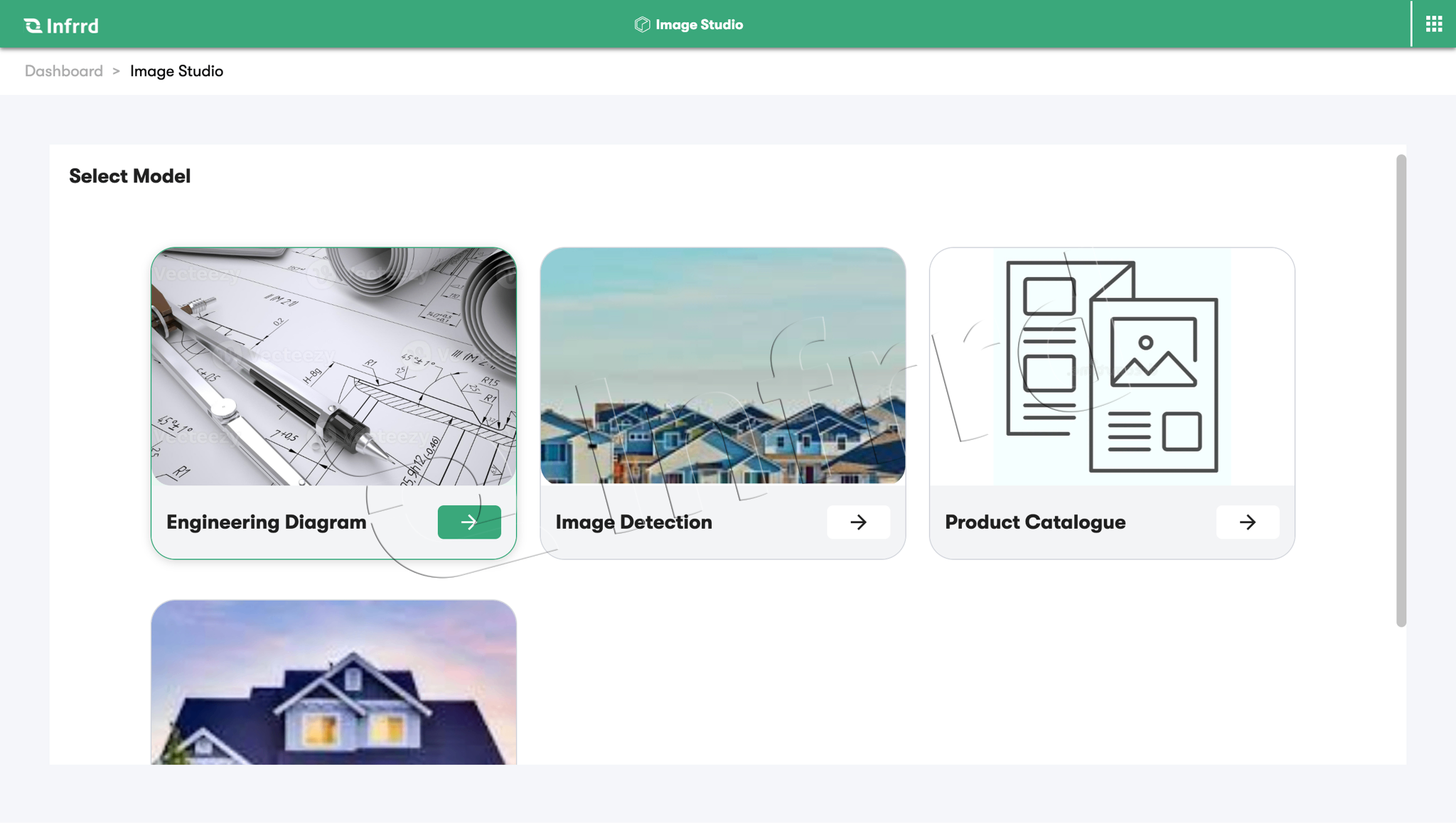Image resolution: width=1456 pixels, height=823 pixels.
Task: Click the Infrrd brand text in header
Action: [73, 26]
